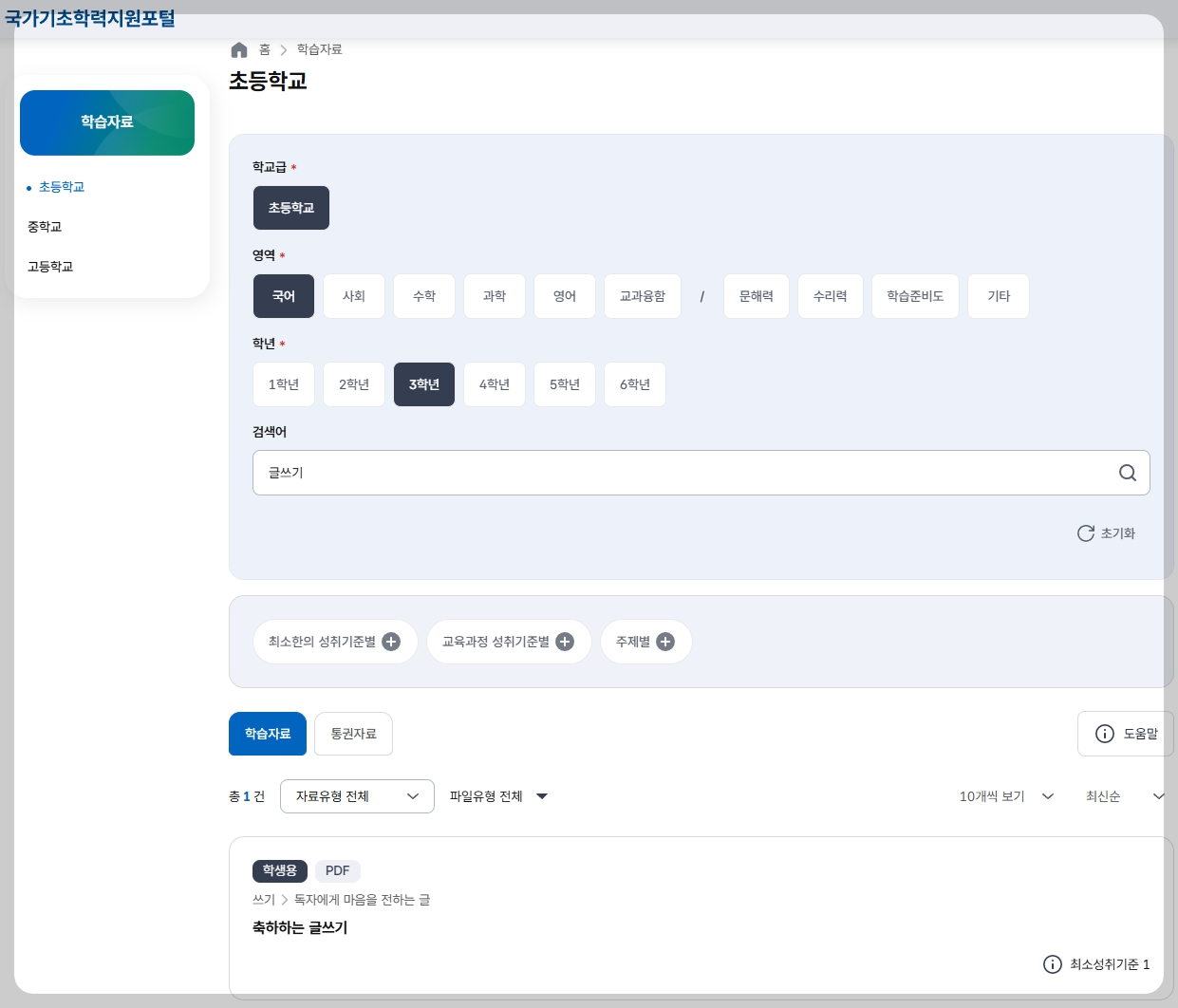Click plus icon on 최소한의 성취기준별
1178x1008 pixels.
[x=391, y=642]
